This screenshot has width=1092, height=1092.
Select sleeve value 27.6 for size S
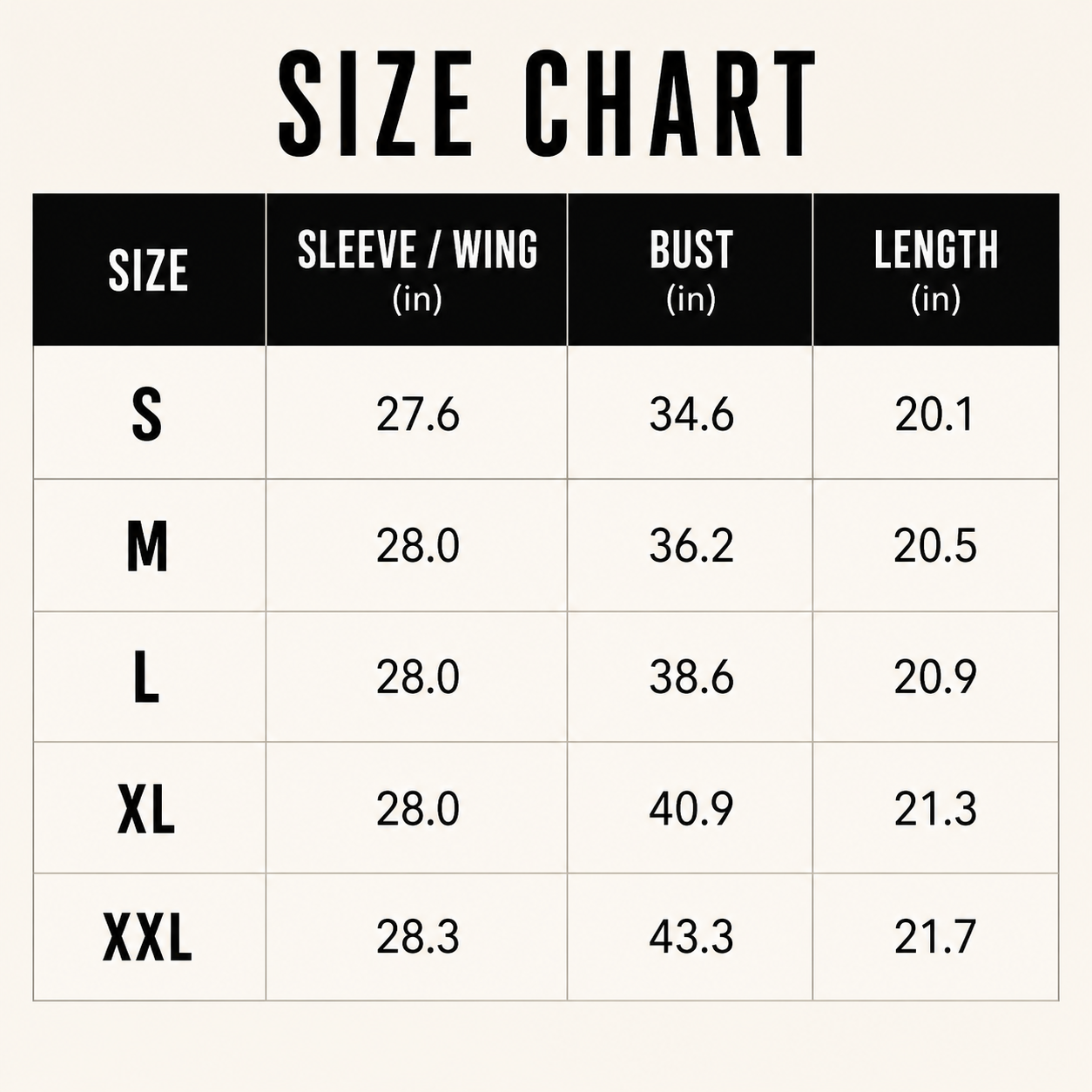(418, 415)
